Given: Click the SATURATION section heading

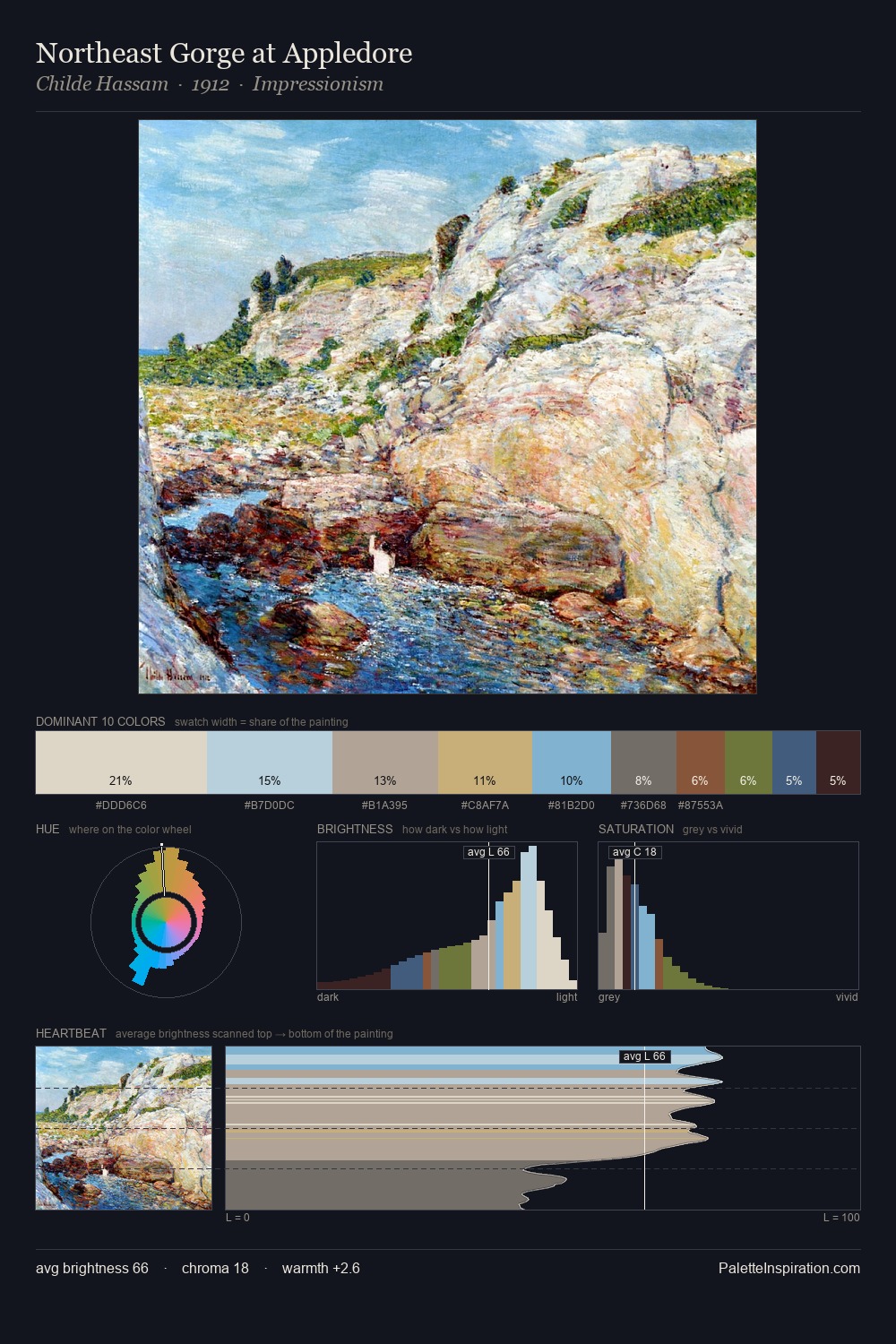Looking at the screenshot, I should [x=636, y=829].
